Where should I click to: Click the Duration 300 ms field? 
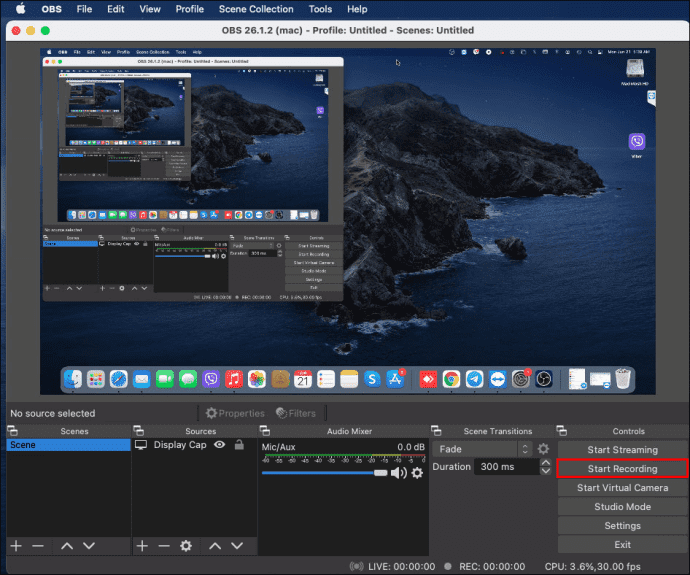click(507, 467)
